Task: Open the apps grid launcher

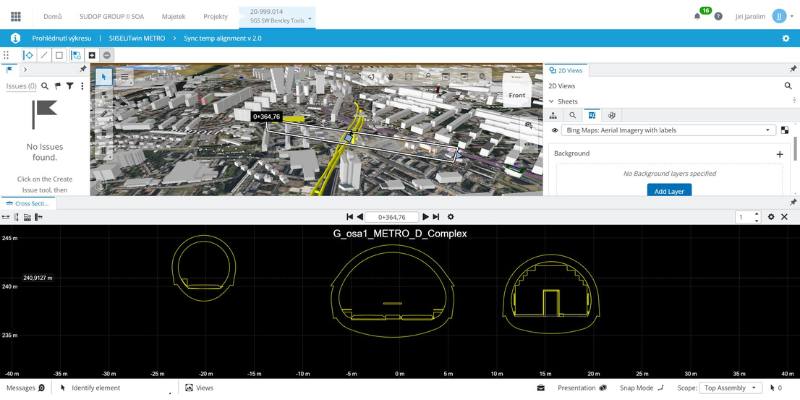Action: point(15,16)
